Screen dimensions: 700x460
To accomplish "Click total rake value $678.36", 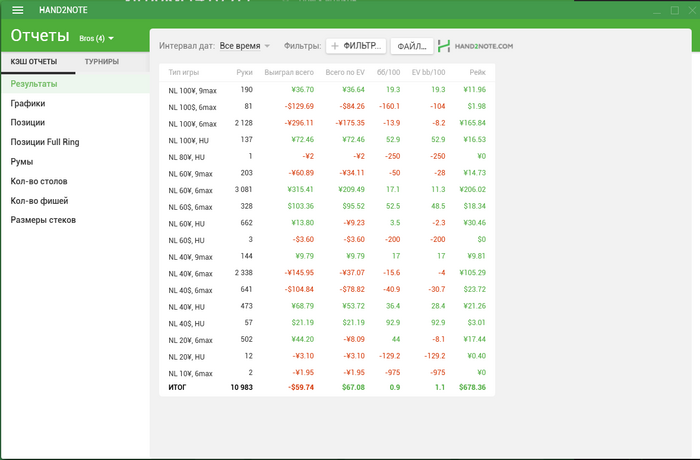I will click(472, 387).
